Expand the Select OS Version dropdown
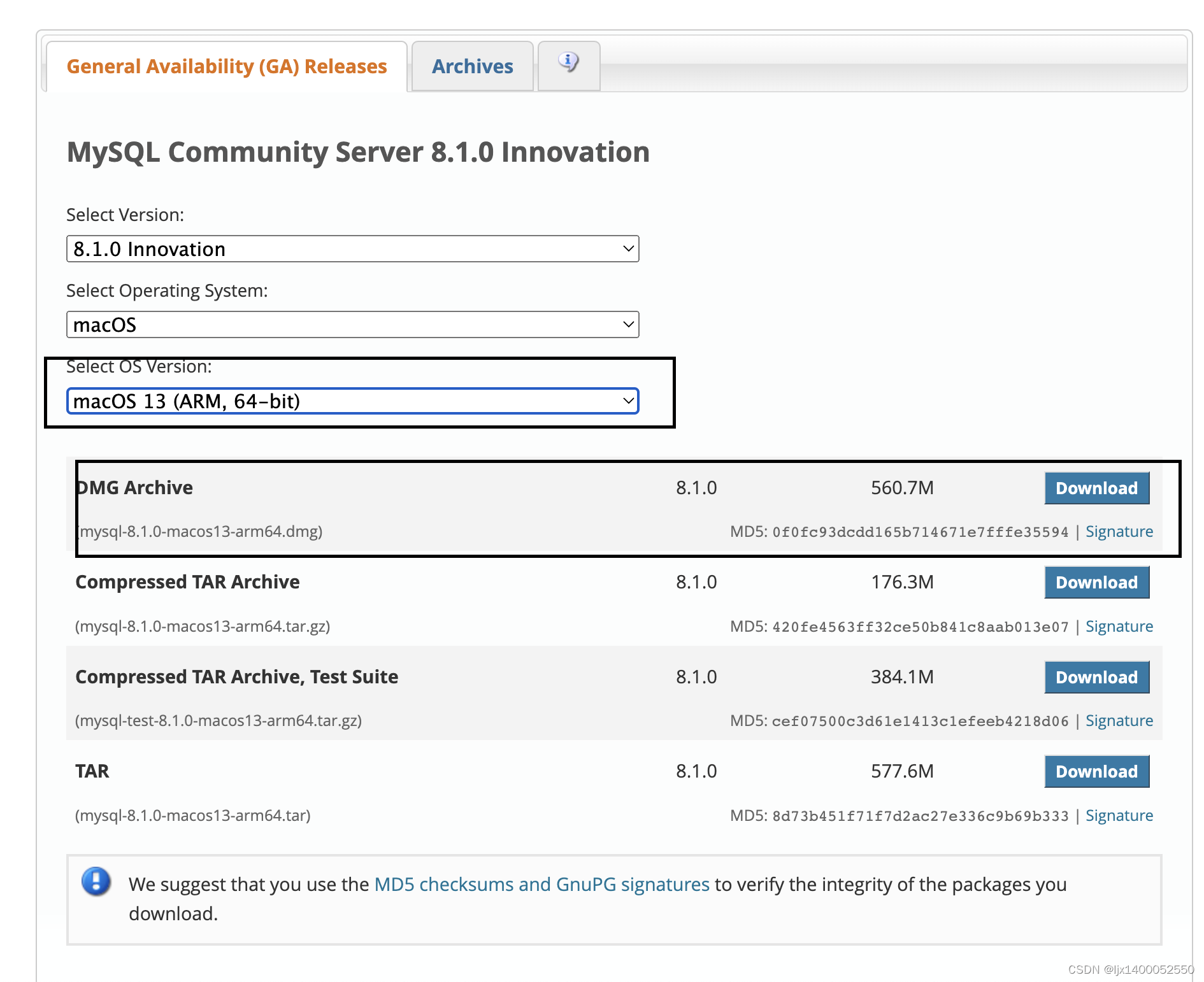 click(x=353, y=401)
